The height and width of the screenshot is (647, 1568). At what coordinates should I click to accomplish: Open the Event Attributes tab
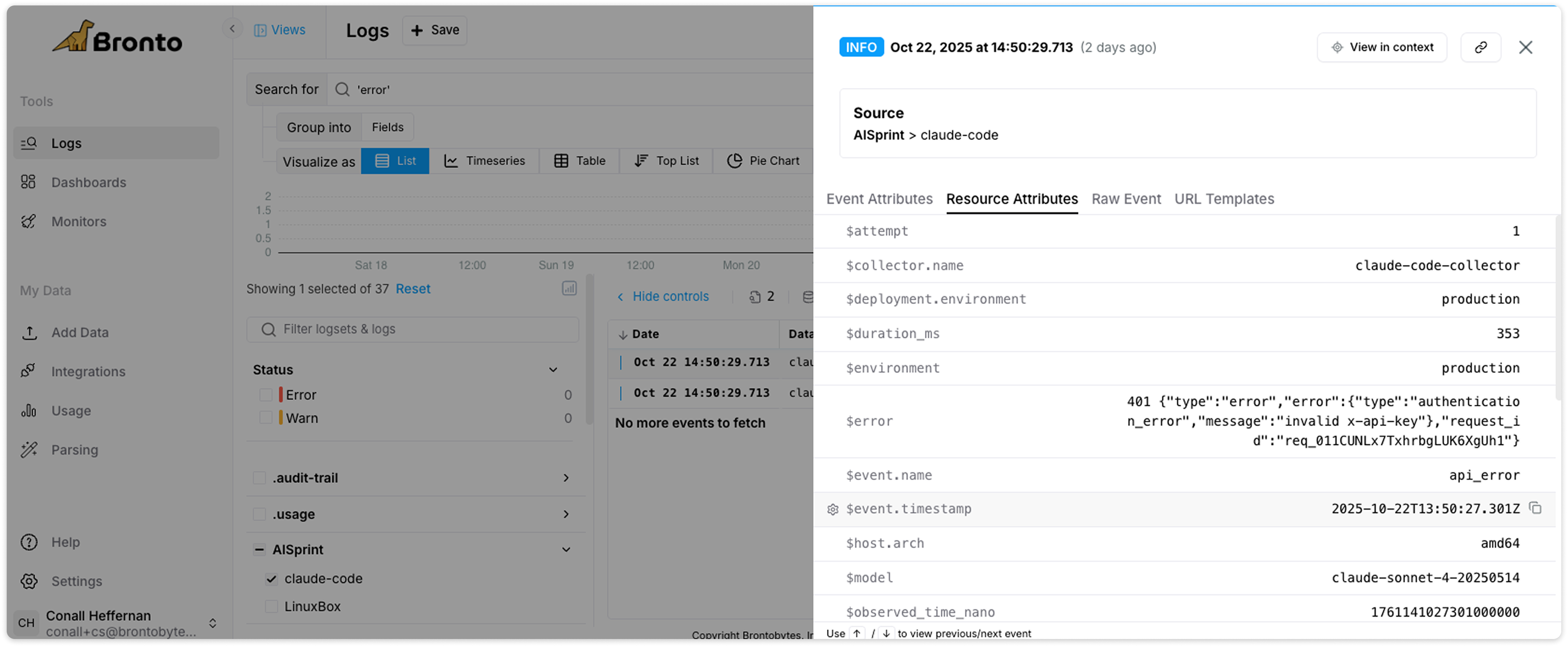click(879, 199)
